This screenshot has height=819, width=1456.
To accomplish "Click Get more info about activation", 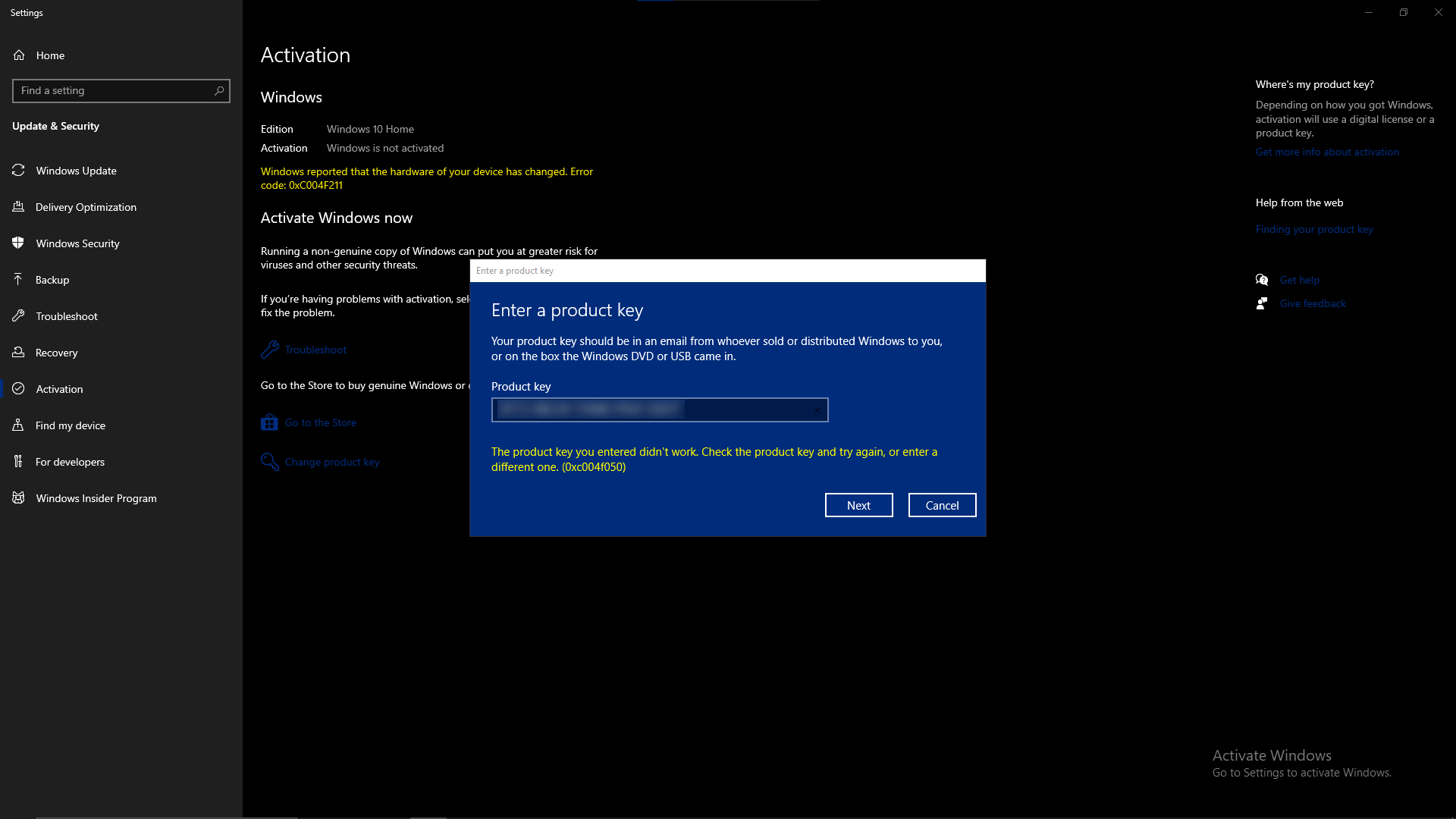I will (1327, 151).
